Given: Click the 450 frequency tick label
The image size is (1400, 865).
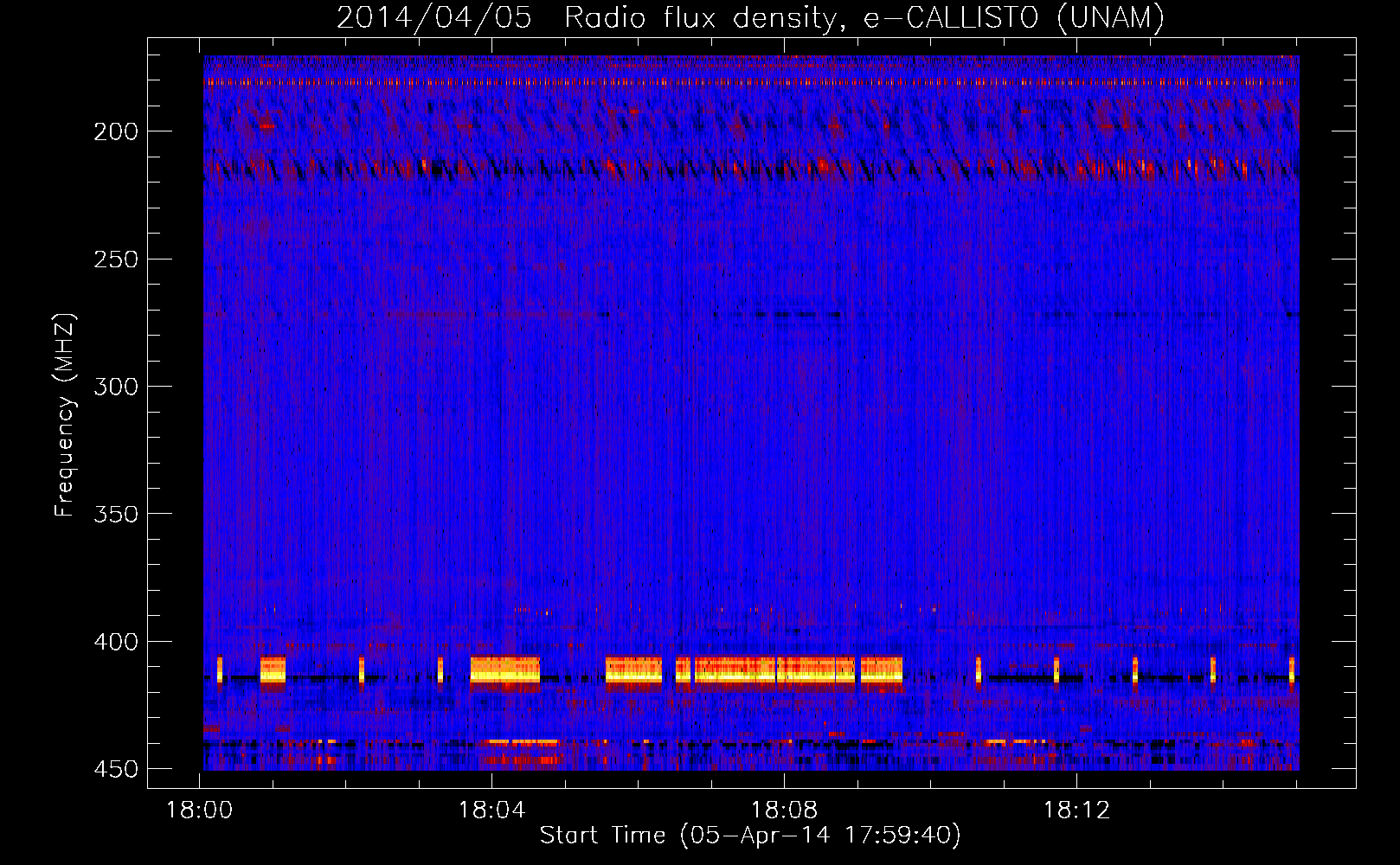Looking at the screenshot, I should (116, 769).
